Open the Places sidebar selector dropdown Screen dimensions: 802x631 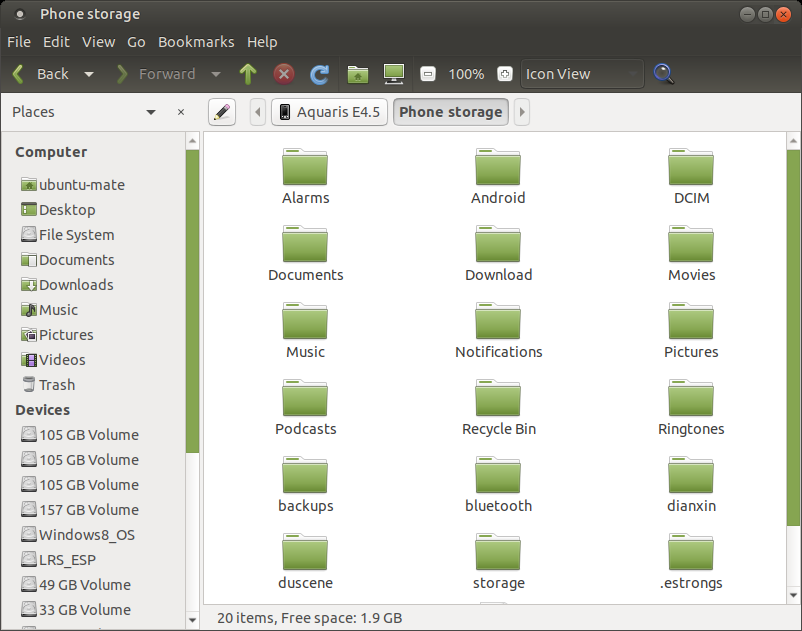tap(151, 112)
